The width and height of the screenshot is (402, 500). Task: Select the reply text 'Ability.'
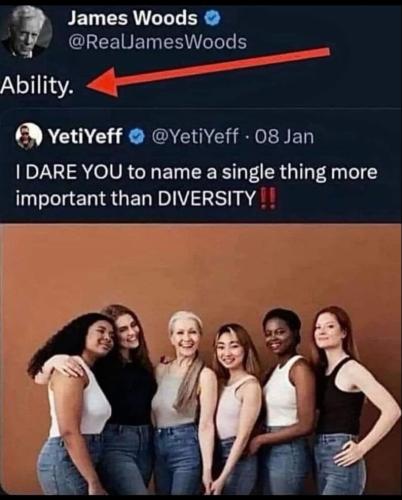(37, 86)
